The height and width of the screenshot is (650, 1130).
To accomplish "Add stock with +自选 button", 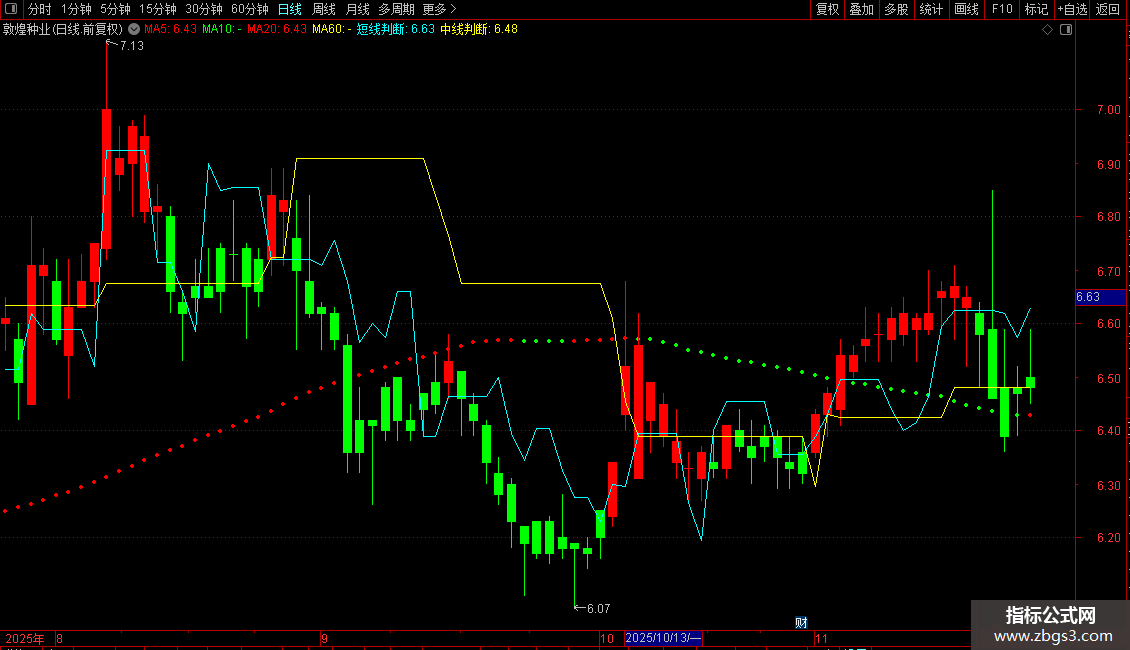I will (x=1072, y=9).
